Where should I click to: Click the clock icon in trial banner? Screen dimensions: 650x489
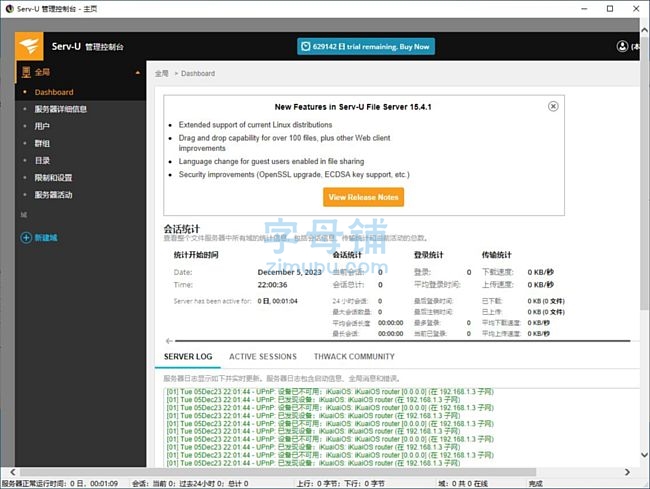(306, 46)
